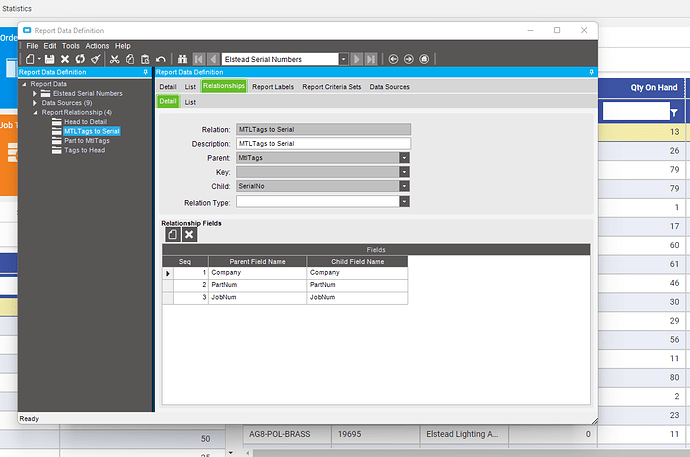Click the Paste clipboard icon
Screen dimensions: 690x457
(x=145, y=59)
